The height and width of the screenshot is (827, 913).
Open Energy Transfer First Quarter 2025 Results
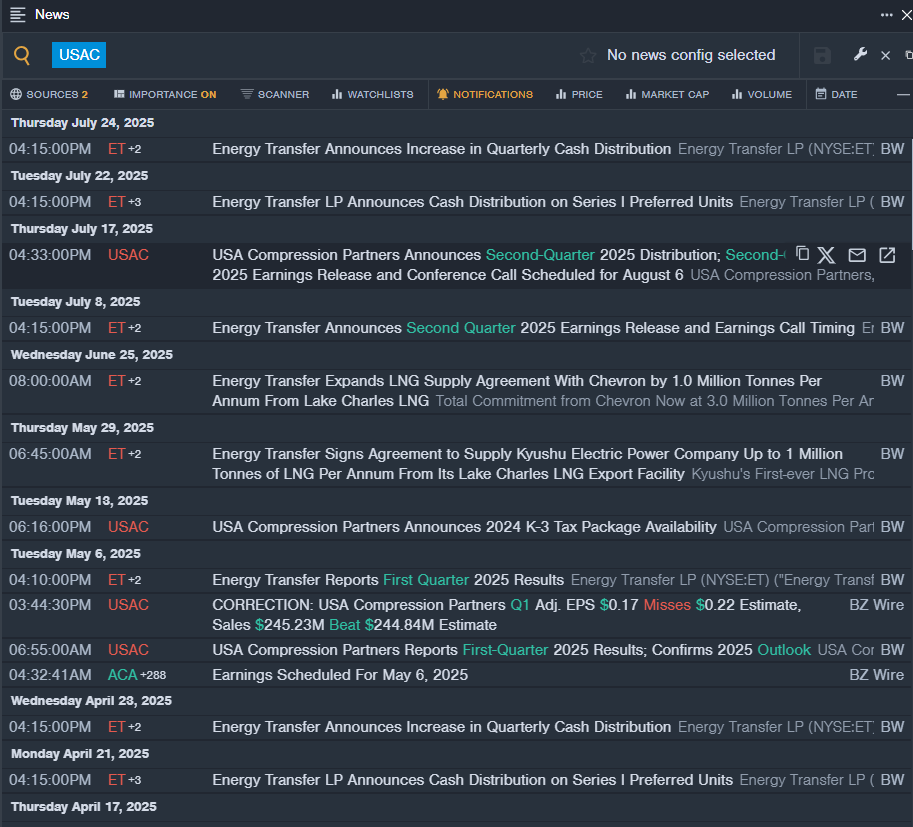pos(388,580)
